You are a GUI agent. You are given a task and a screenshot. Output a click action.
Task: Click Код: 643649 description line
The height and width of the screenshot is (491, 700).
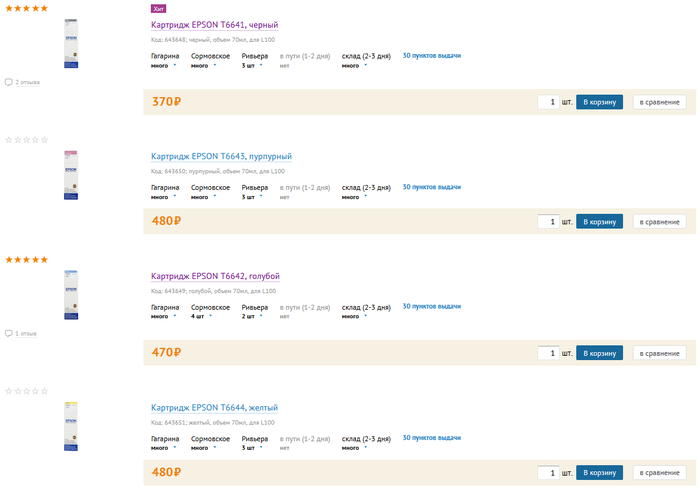(x=213, y=291)
